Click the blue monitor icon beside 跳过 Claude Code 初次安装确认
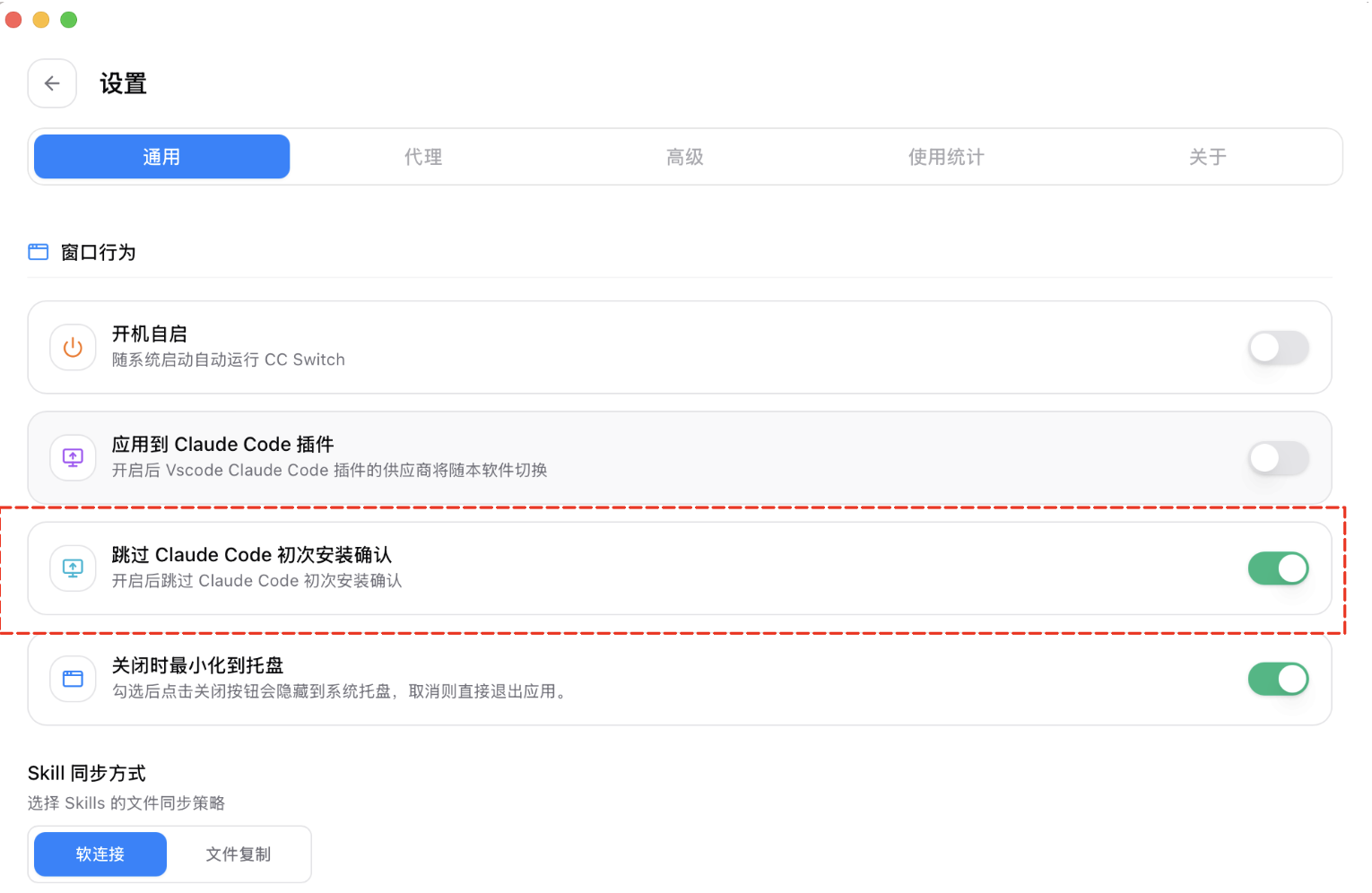The height and width of the screenshot is (893, 1372). tap(73, 568)
